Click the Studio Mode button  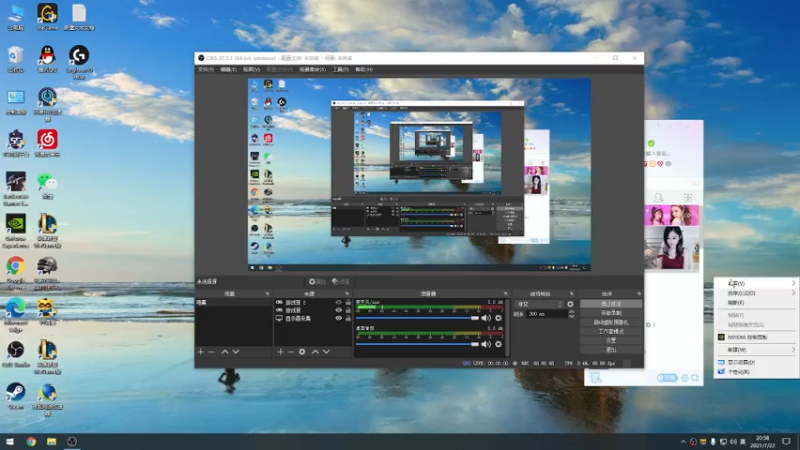(611, 331)
